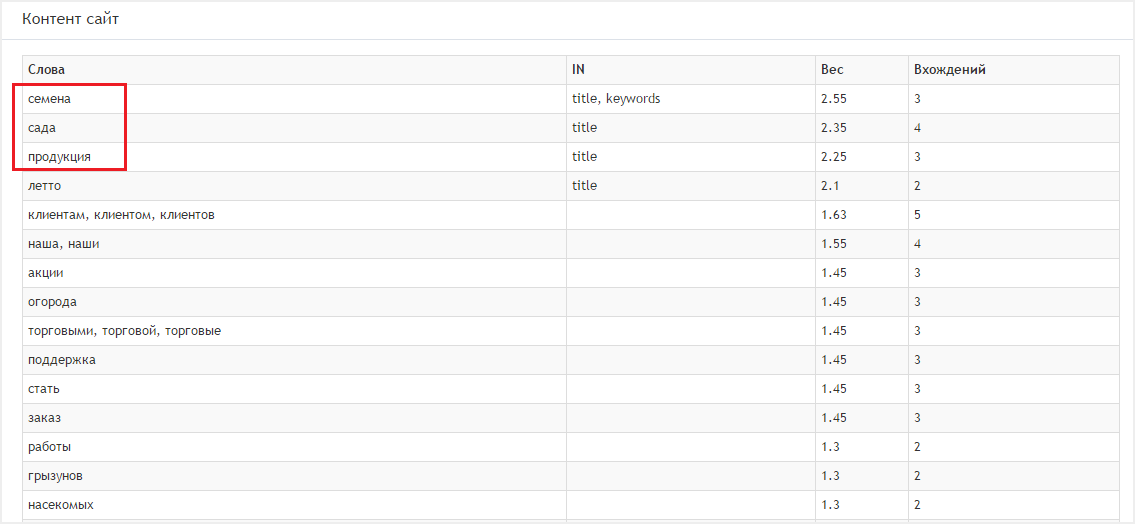Select the word семена in the table
Screen dimensions: 1135x524
(50, 99)
